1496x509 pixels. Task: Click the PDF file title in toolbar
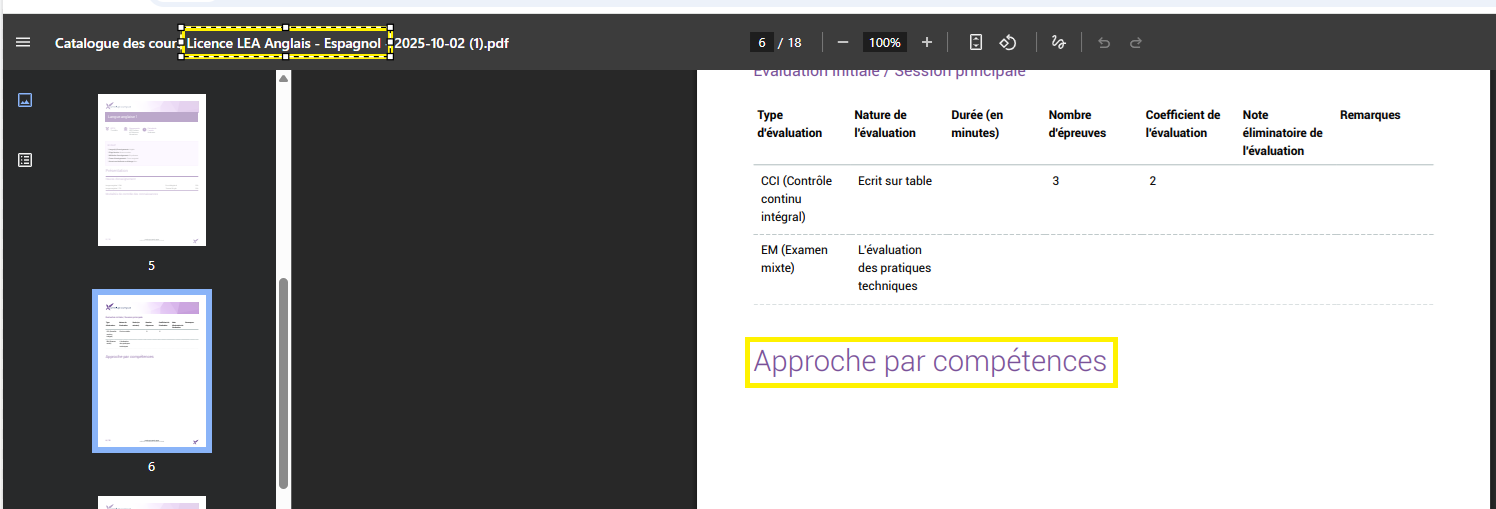click(x=282, y=43)
